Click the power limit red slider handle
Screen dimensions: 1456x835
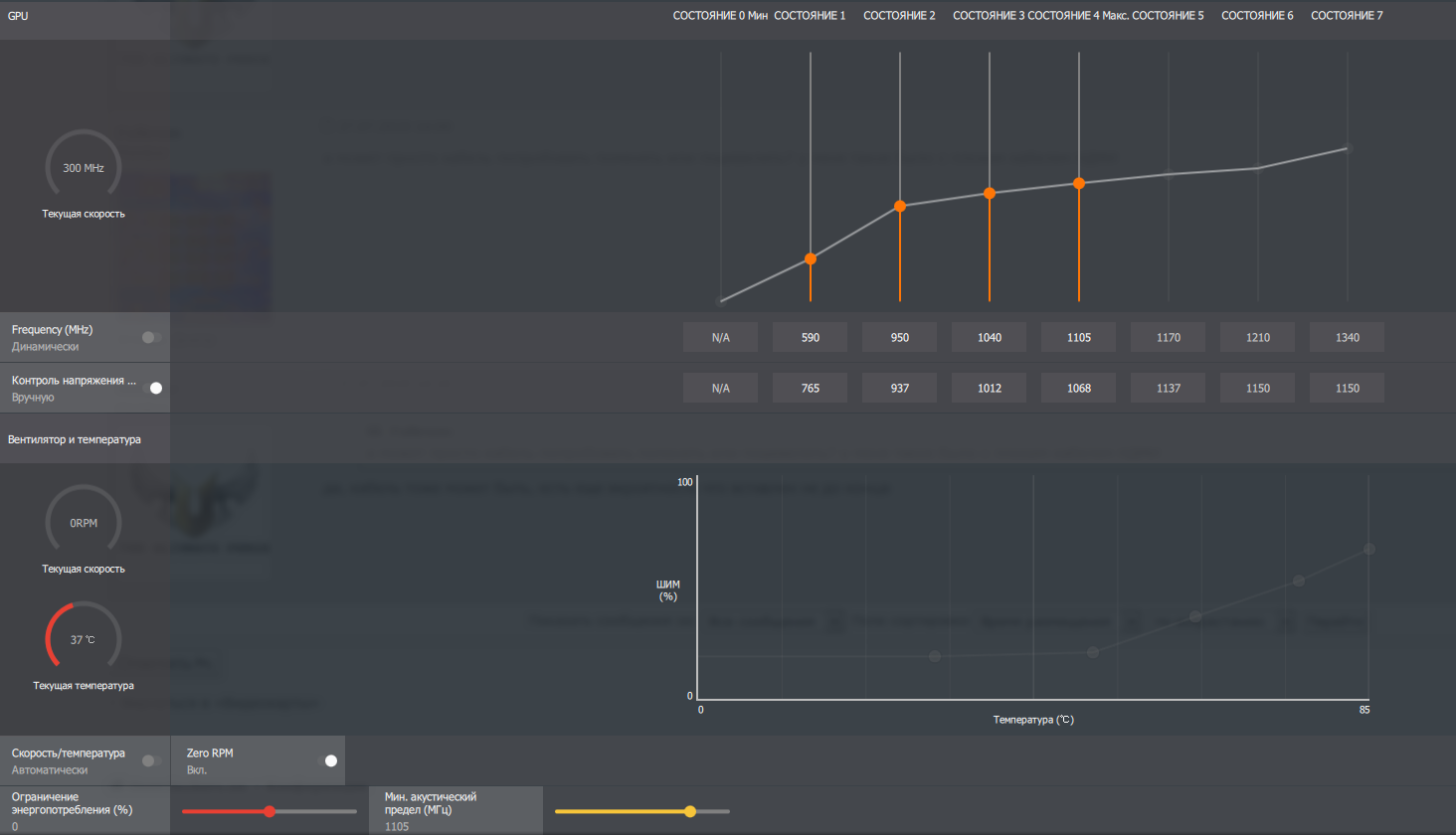tap(270, 812)
